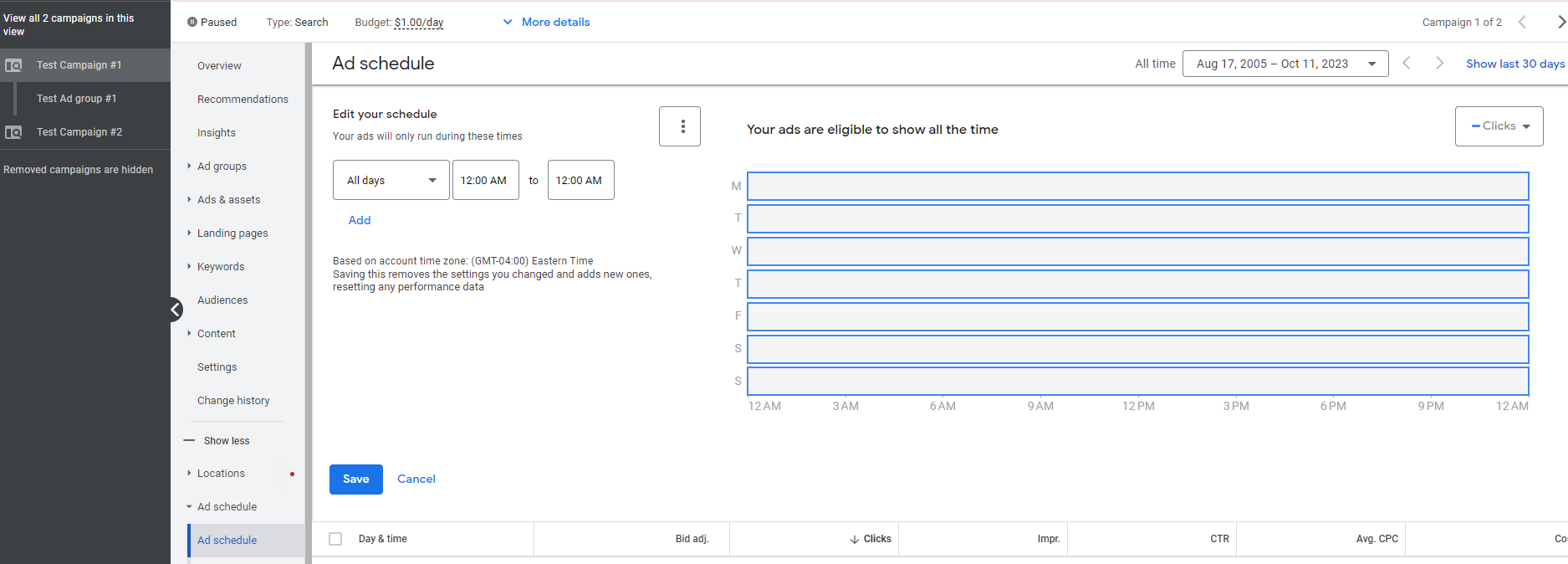Open Change history menu item
The image size is (1568, 564).
tap(233, 401)
